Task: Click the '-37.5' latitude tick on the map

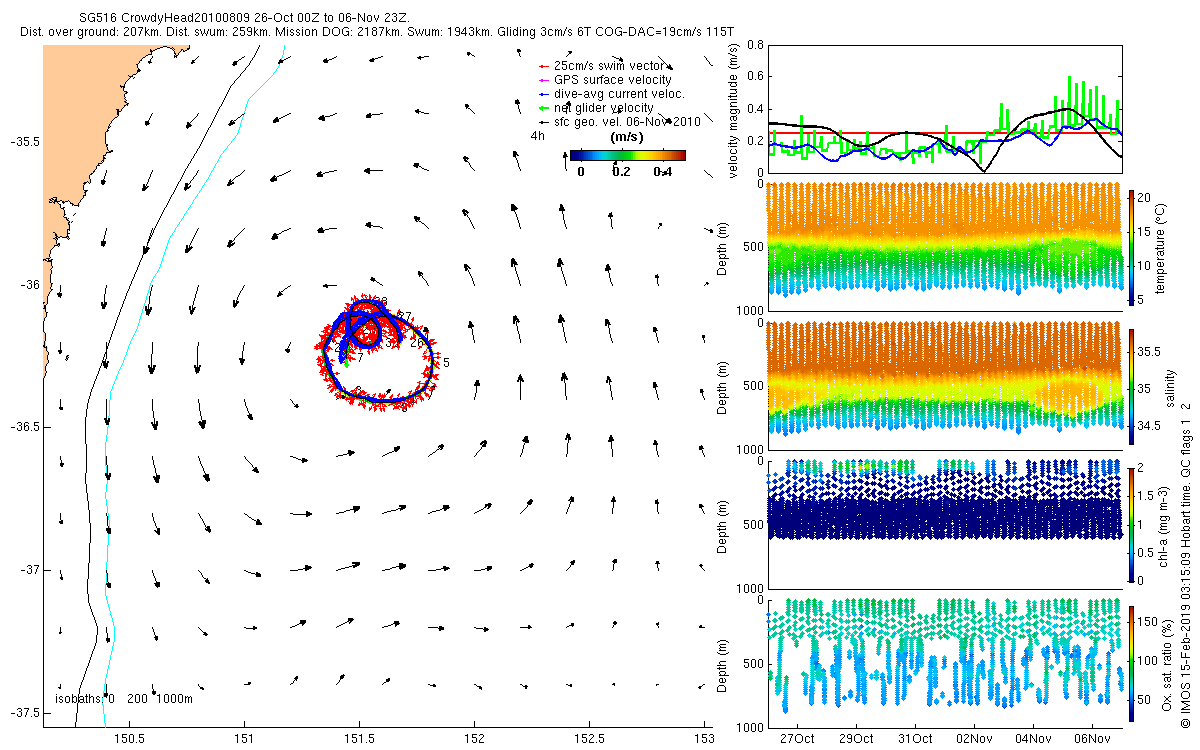Action: coord(23,713)
